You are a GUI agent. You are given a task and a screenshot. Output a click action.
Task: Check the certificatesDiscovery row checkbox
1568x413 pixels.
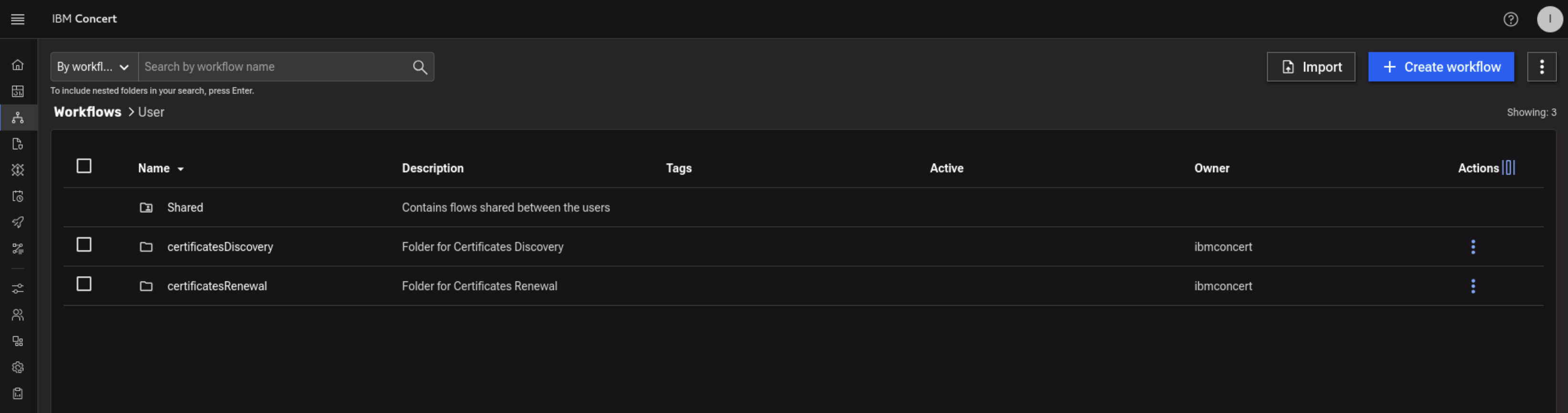click(x=84, y=245)
